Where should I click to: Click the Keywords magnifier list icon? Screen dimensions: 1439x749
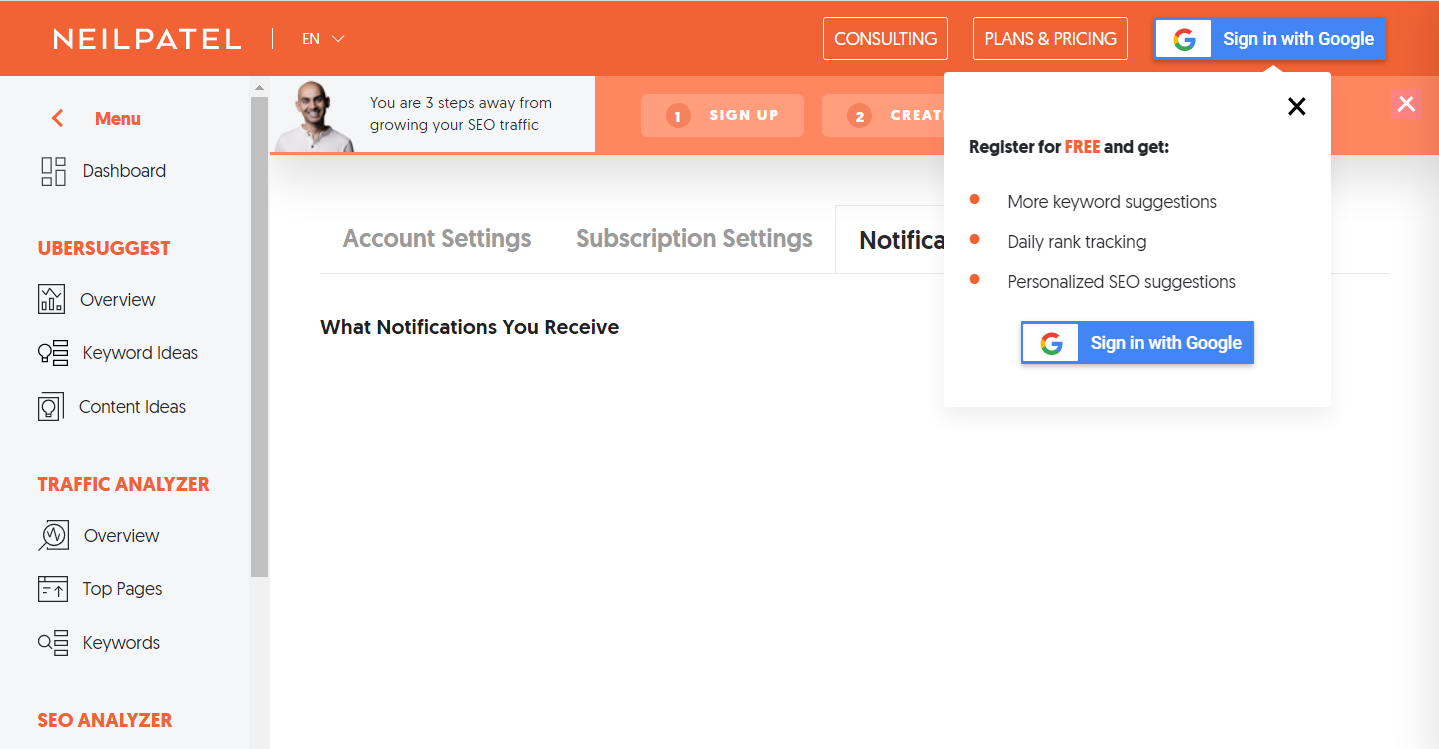click(x=53, y=643)
